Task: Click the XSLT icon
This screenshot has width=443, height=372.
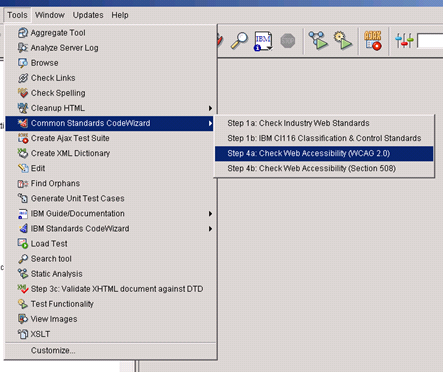Action: coord(23,334)
